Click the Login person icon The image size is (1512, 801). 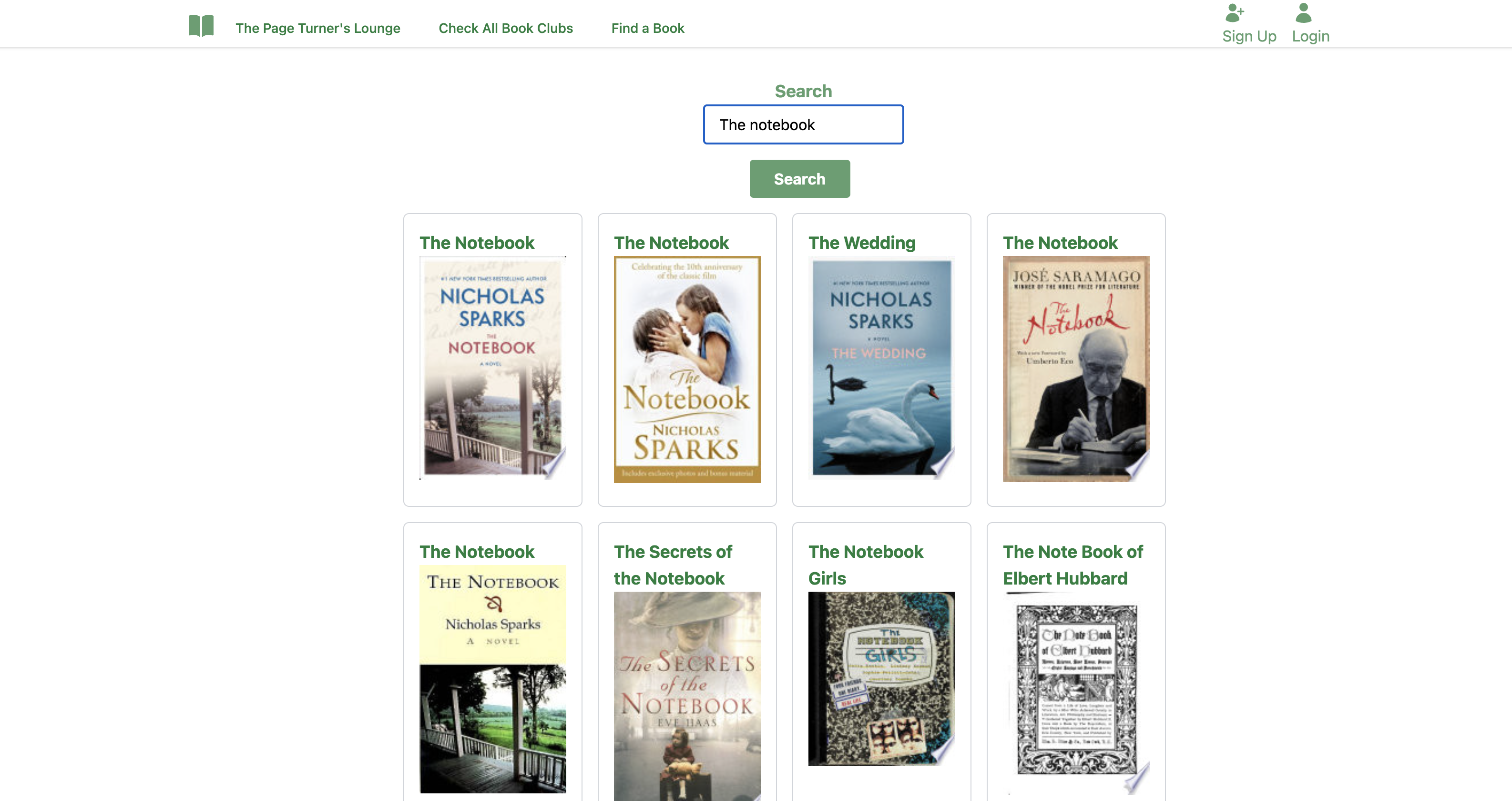pos(1303,12)
